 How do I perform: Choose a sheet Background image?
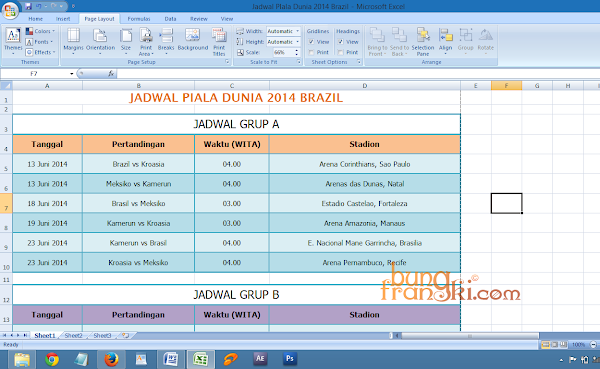click(192, 39)
